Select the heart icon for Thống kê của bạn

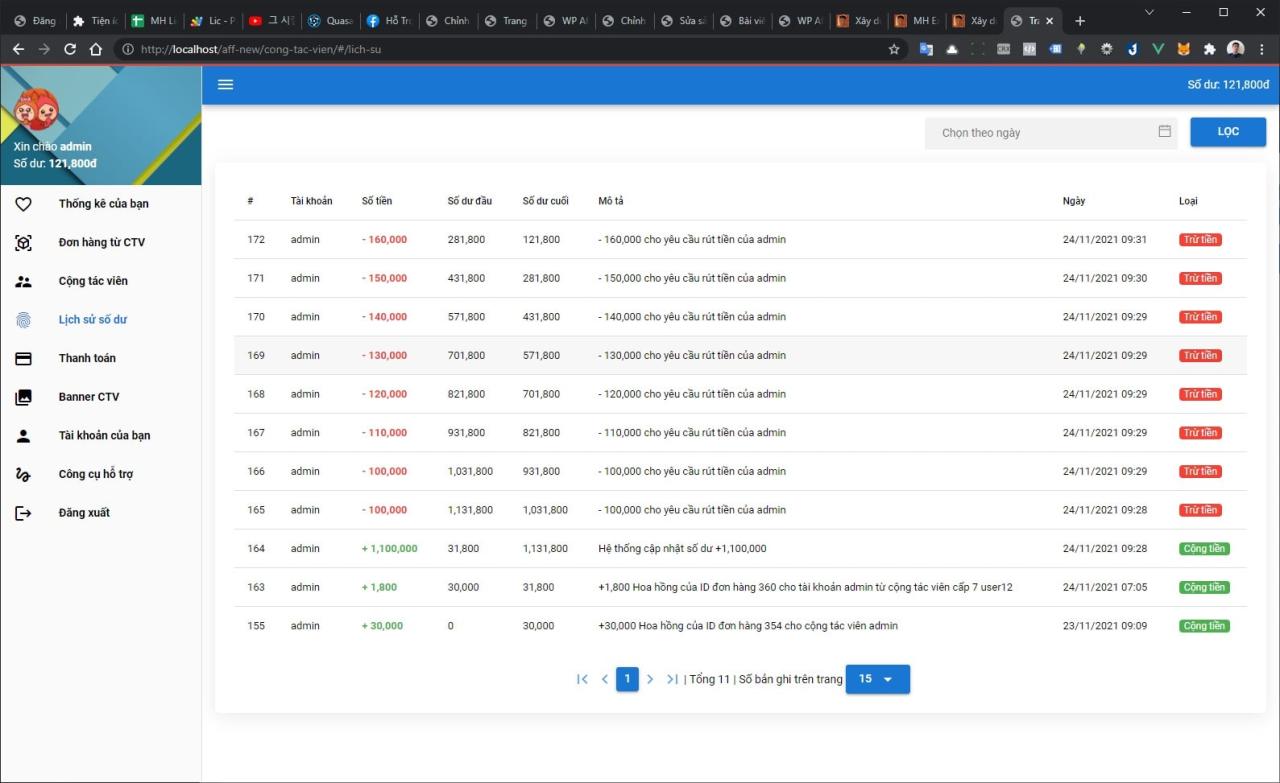[x=23, y=203]
